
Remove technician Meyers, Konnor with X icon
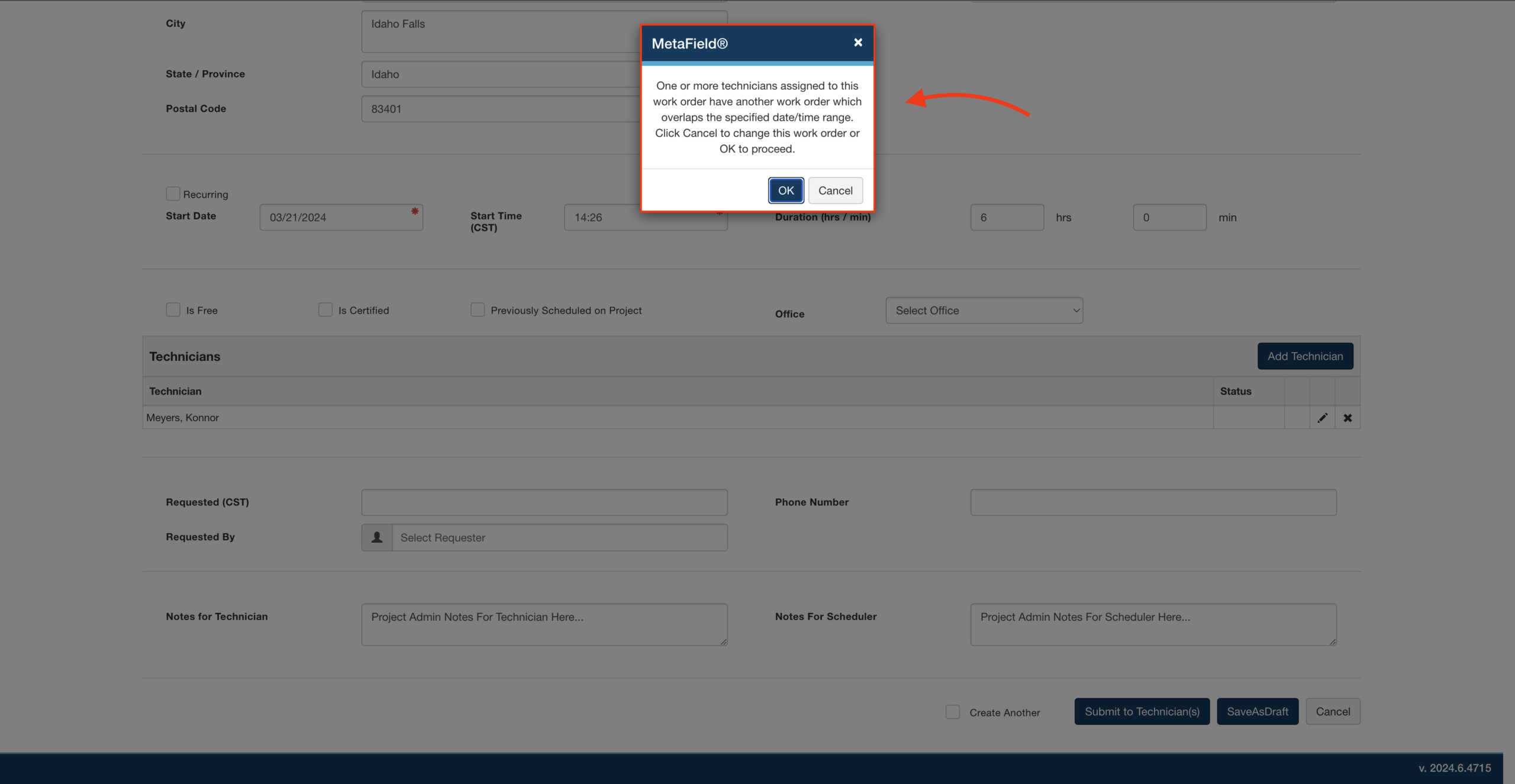(x=1348, y=418)
